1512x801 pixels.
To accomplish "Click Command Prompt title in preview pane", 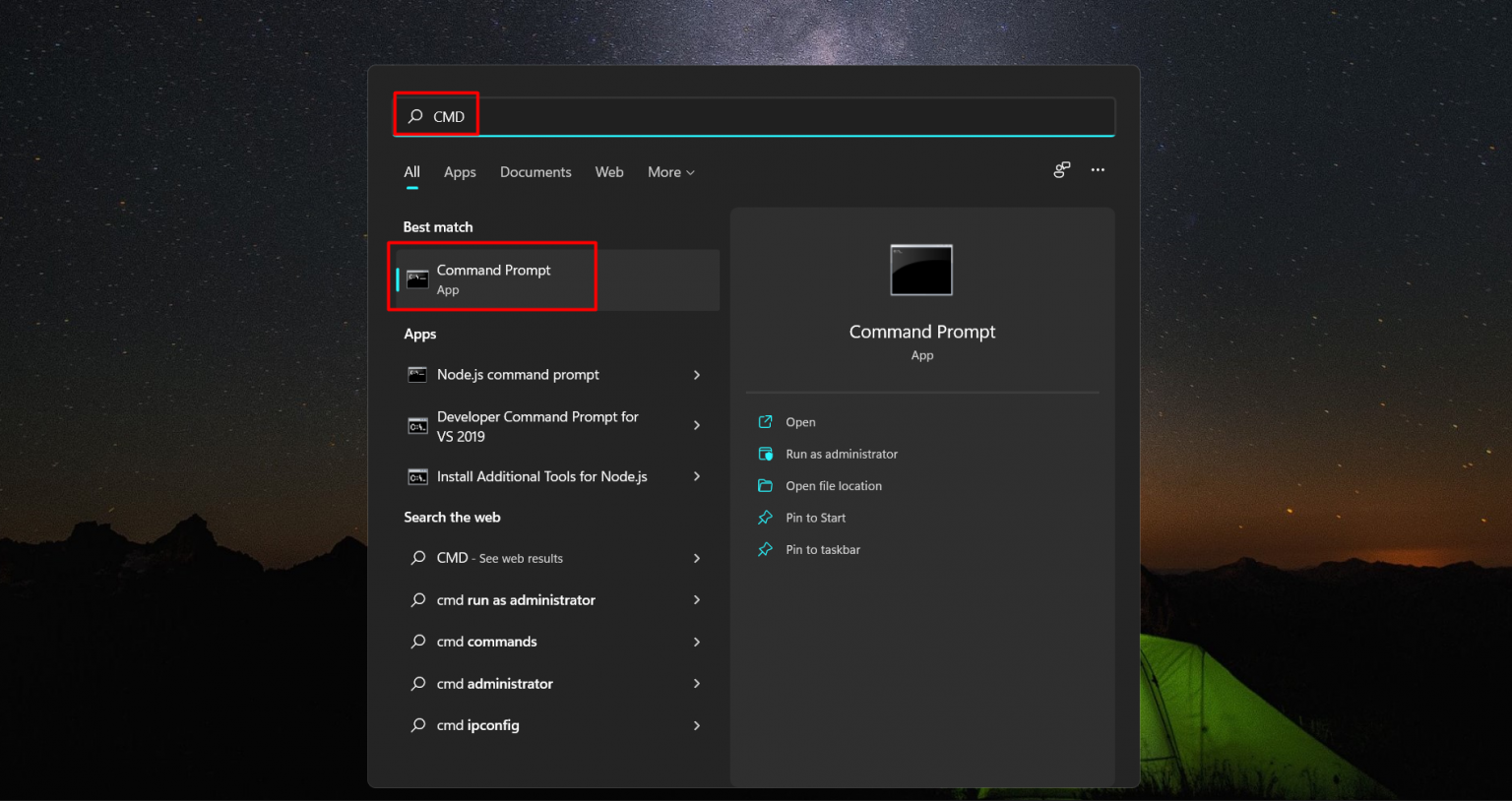I will 922,332.
